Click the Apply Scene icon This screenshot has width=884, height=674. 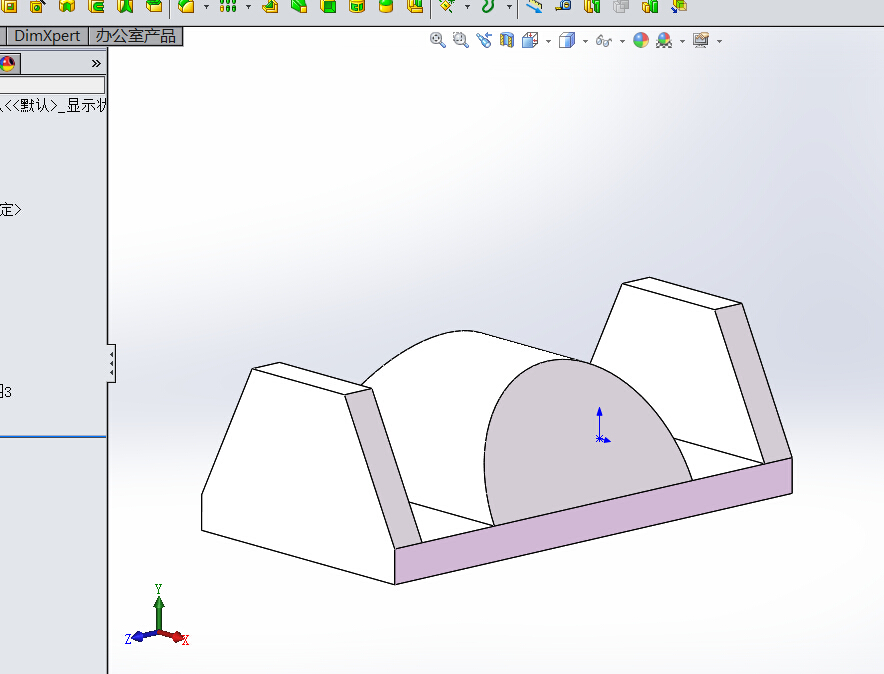(664, 40)
